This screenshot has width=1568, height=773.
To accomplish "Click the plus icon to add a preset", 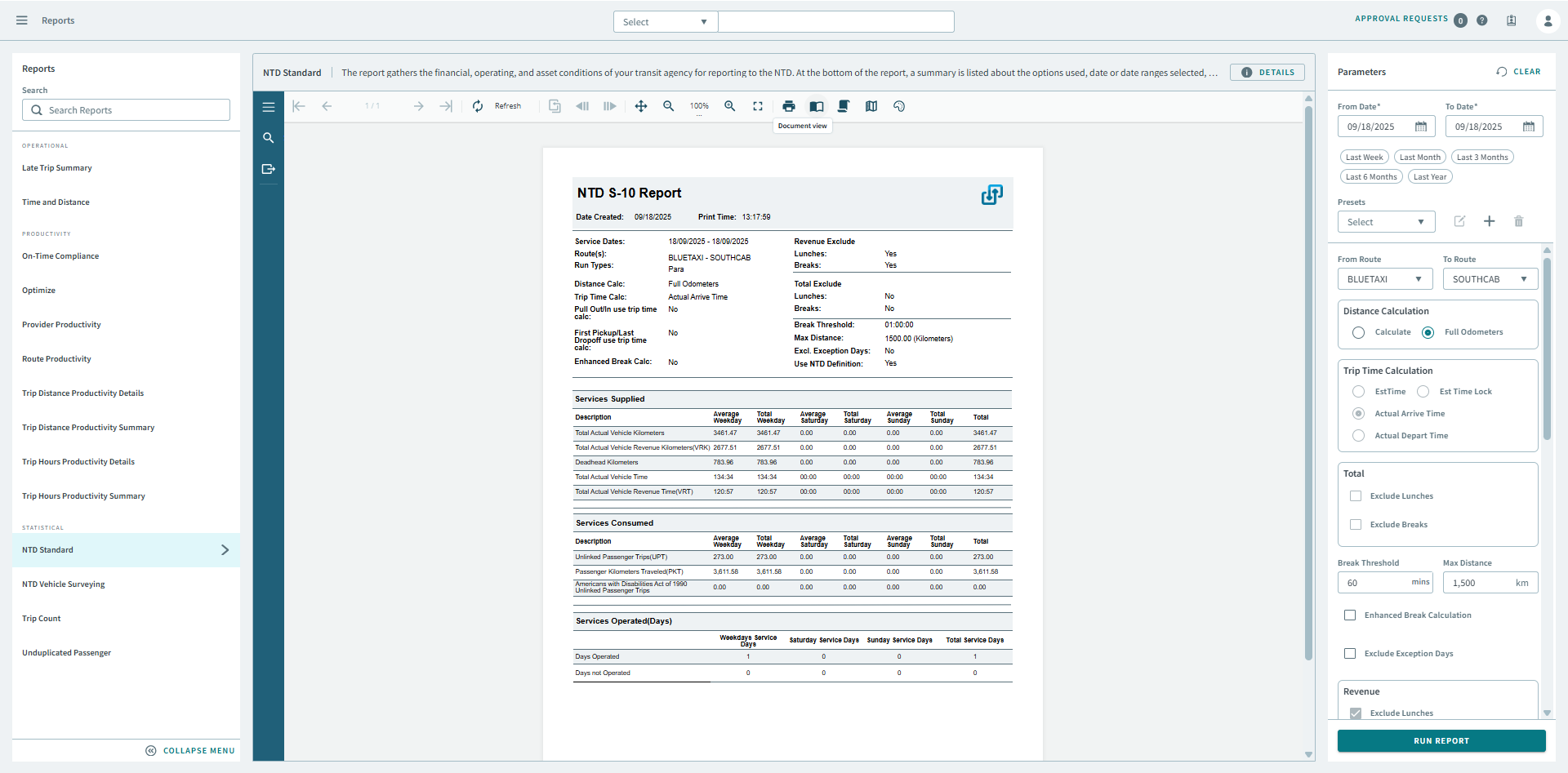I will (x=1490, y=221).
